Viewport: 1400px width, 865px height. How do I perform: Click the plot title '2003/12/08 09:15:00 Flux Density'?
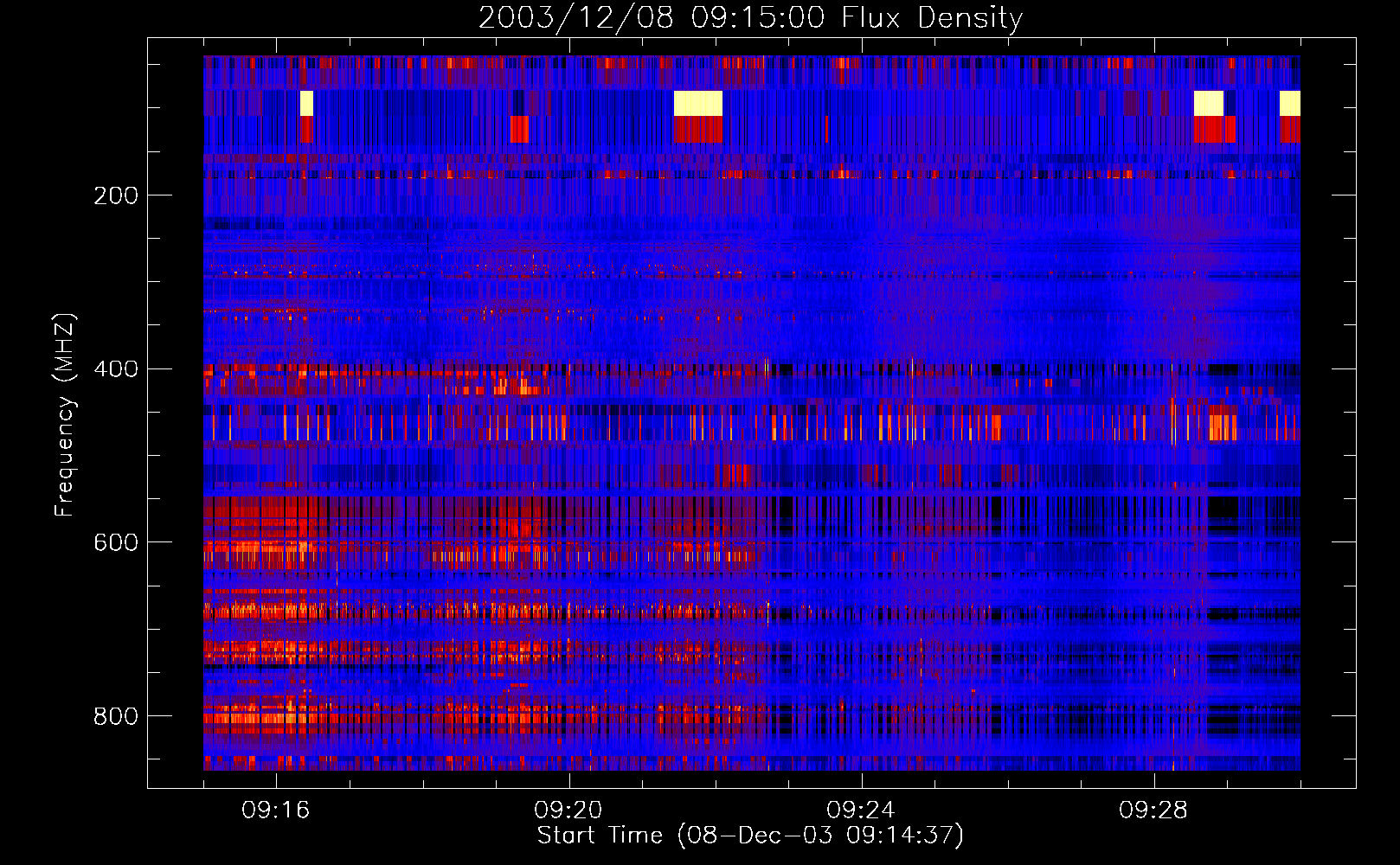(x=750, y=17)
